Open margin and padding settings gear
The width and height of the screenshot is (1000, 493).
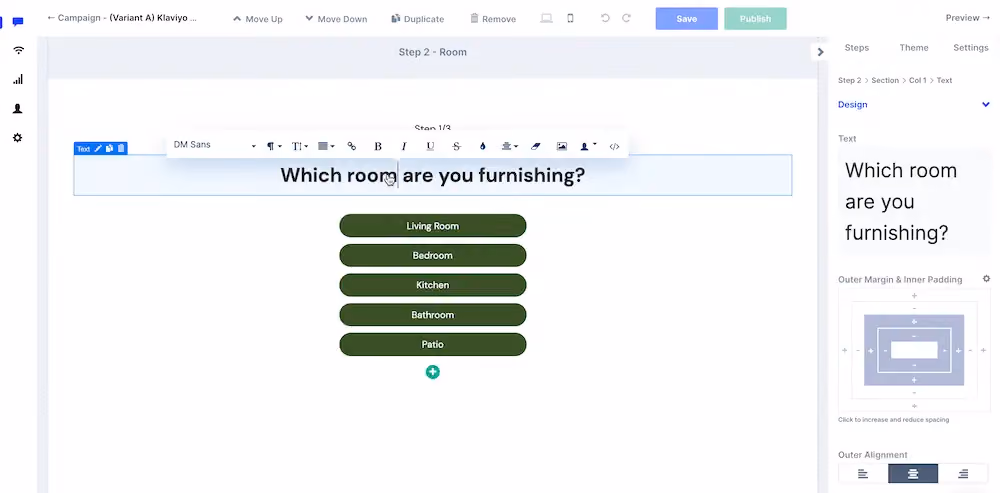987,279
